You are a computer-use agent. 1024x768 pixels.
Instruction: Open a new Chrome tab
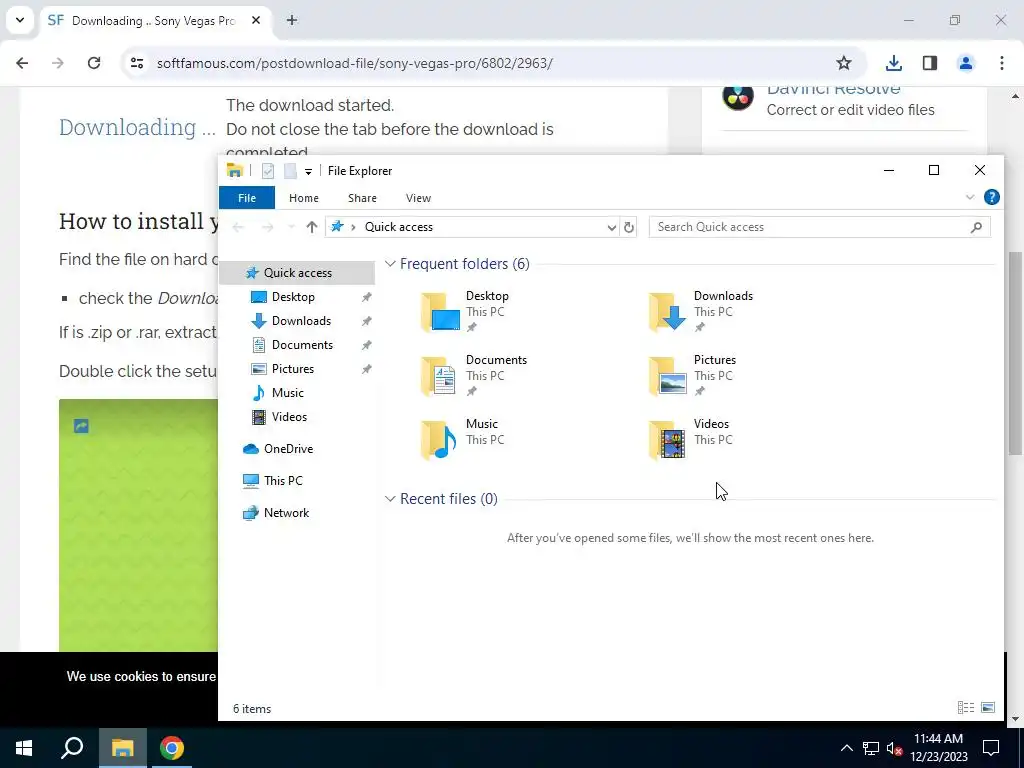coord(292,20)
